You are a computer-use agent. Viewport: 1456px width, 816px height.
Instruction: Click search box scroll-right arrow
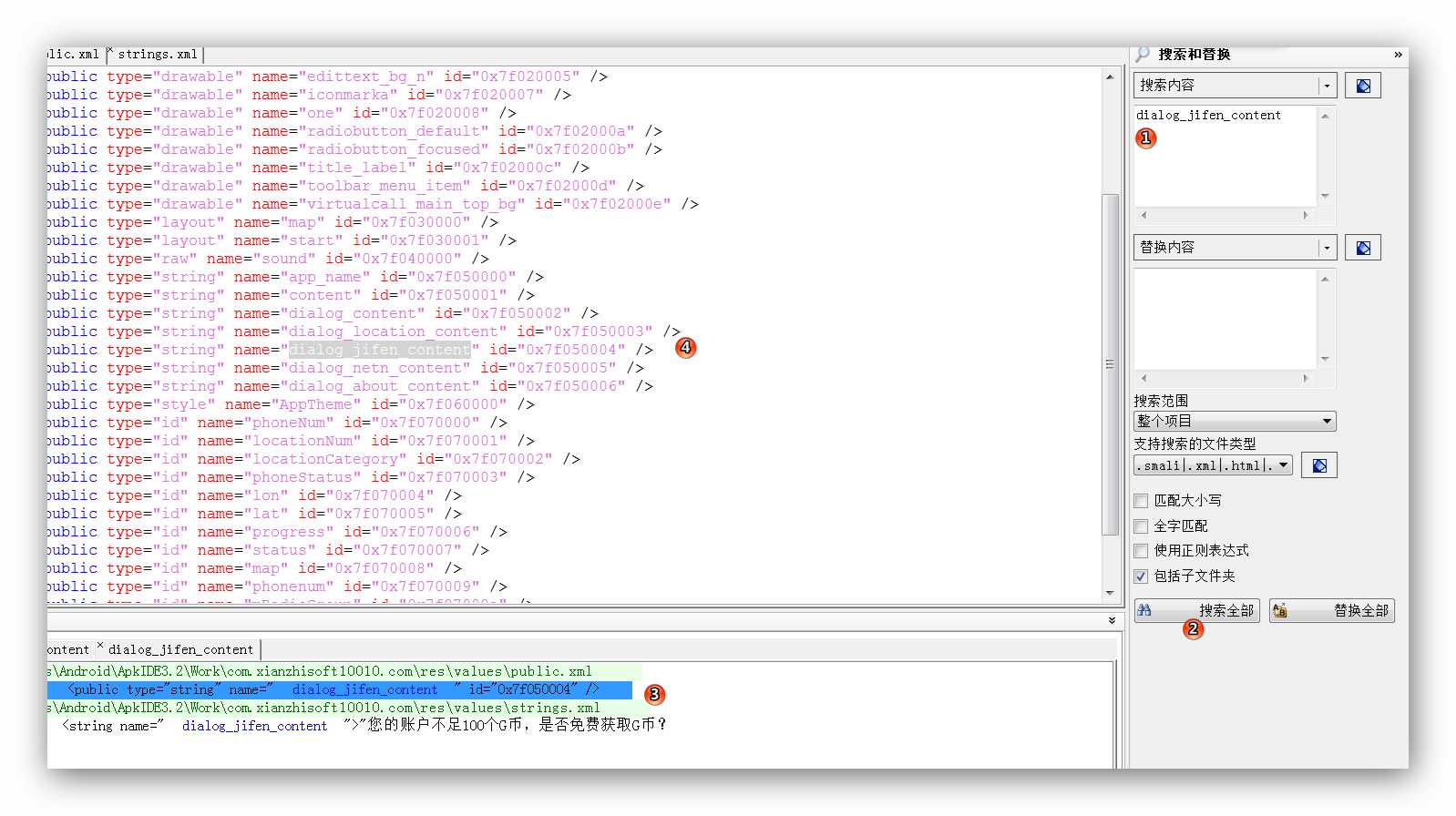[1306, 216]
